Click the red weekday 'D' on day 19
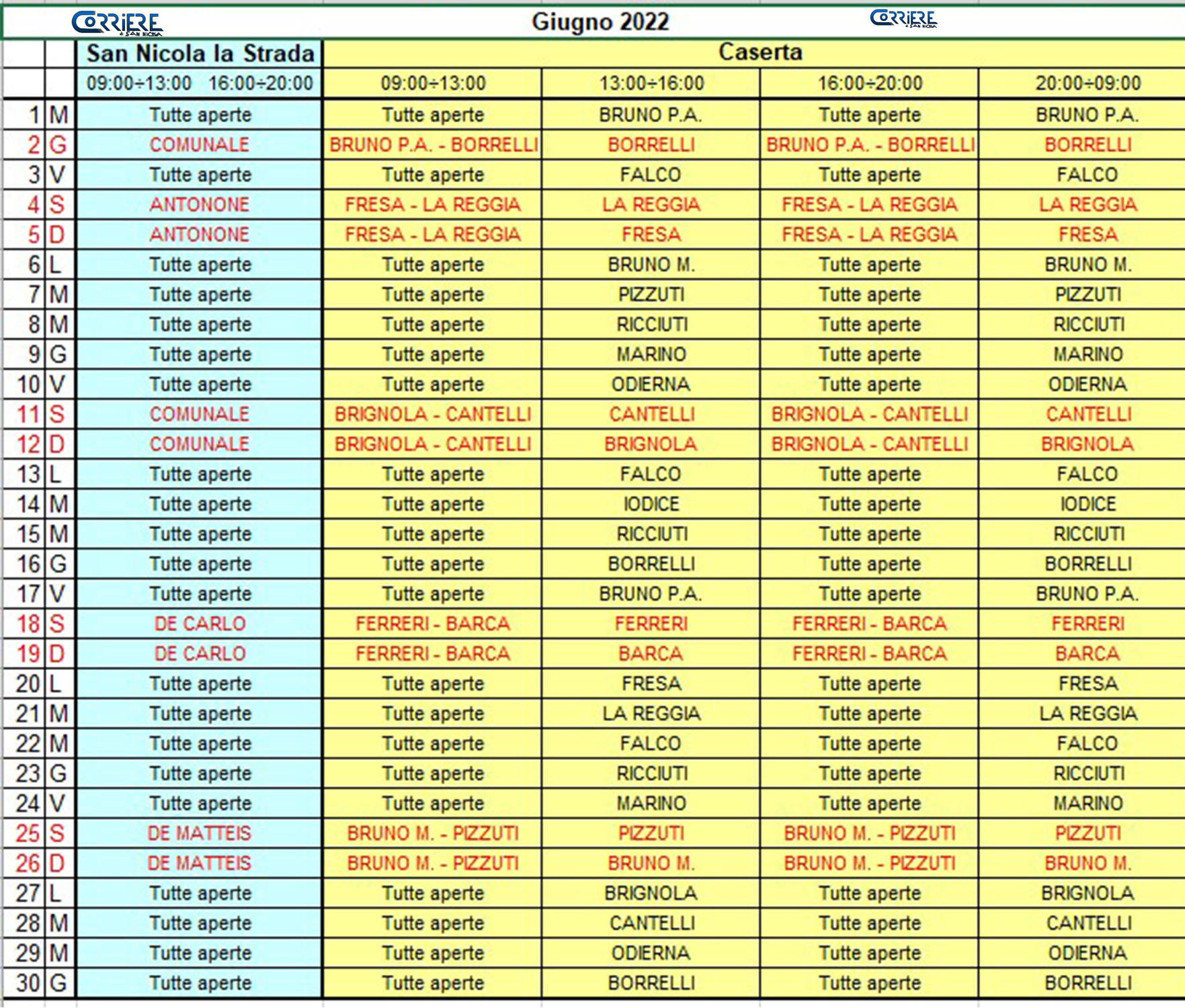 coord(58,654)
